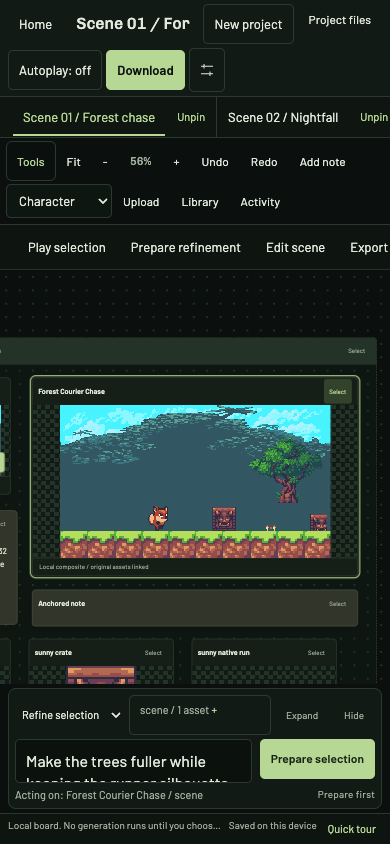Select the sunny crate asset
Image resolution: width=390 pixels, height=844 pixels.
click(153, 653)
